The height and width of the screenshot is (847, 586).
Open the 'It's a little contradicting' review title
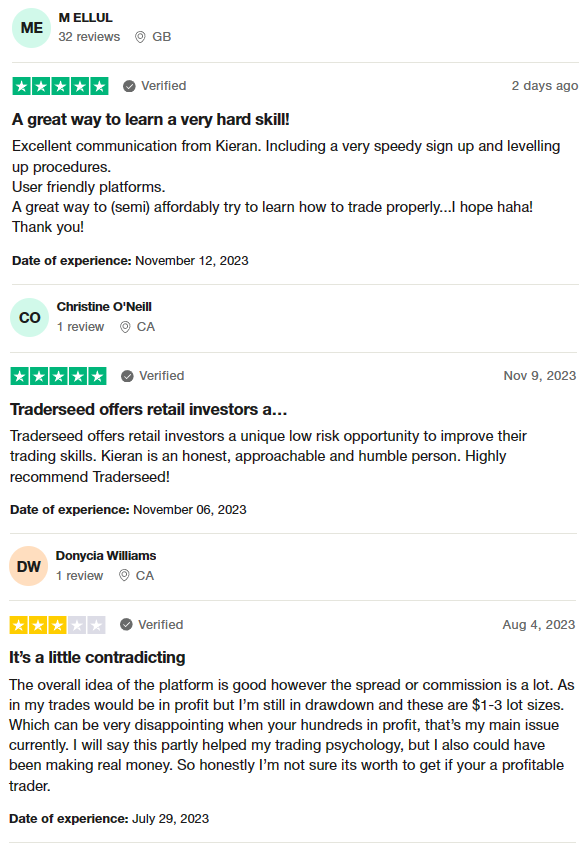[x=97, y=657]
